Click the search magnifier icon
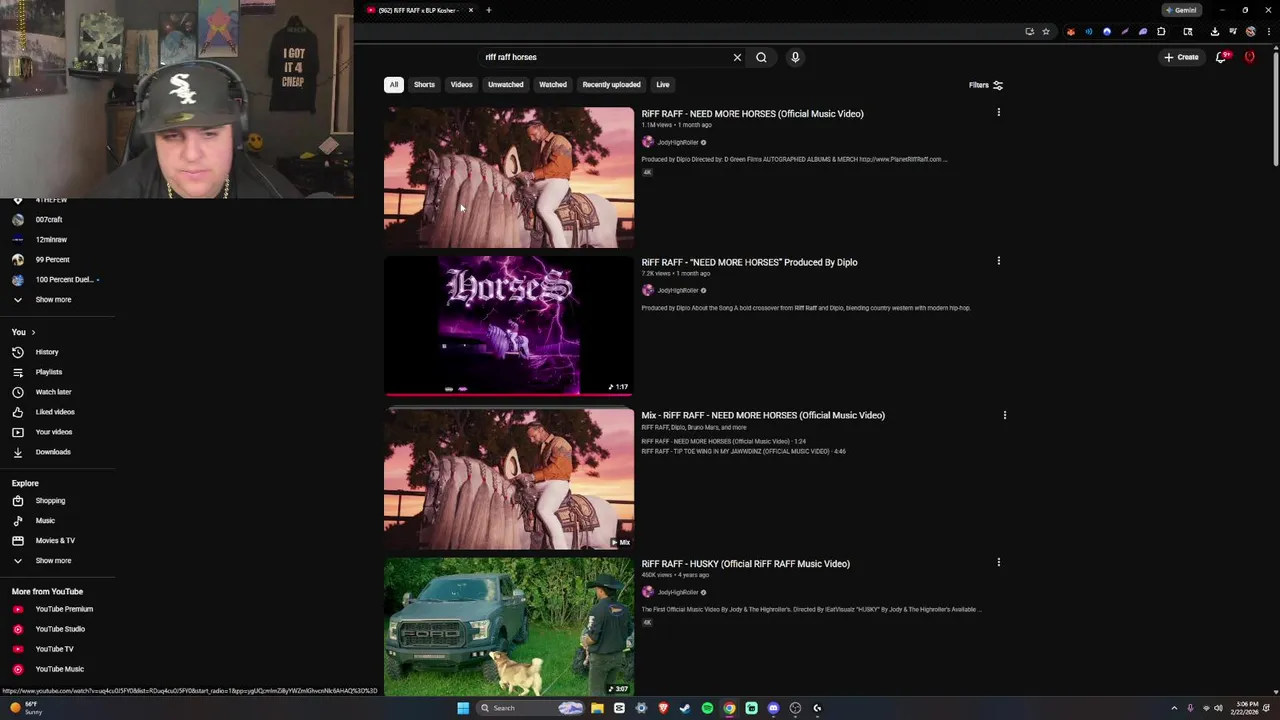Screen dimensions: 1280x720 coord(761,57)
